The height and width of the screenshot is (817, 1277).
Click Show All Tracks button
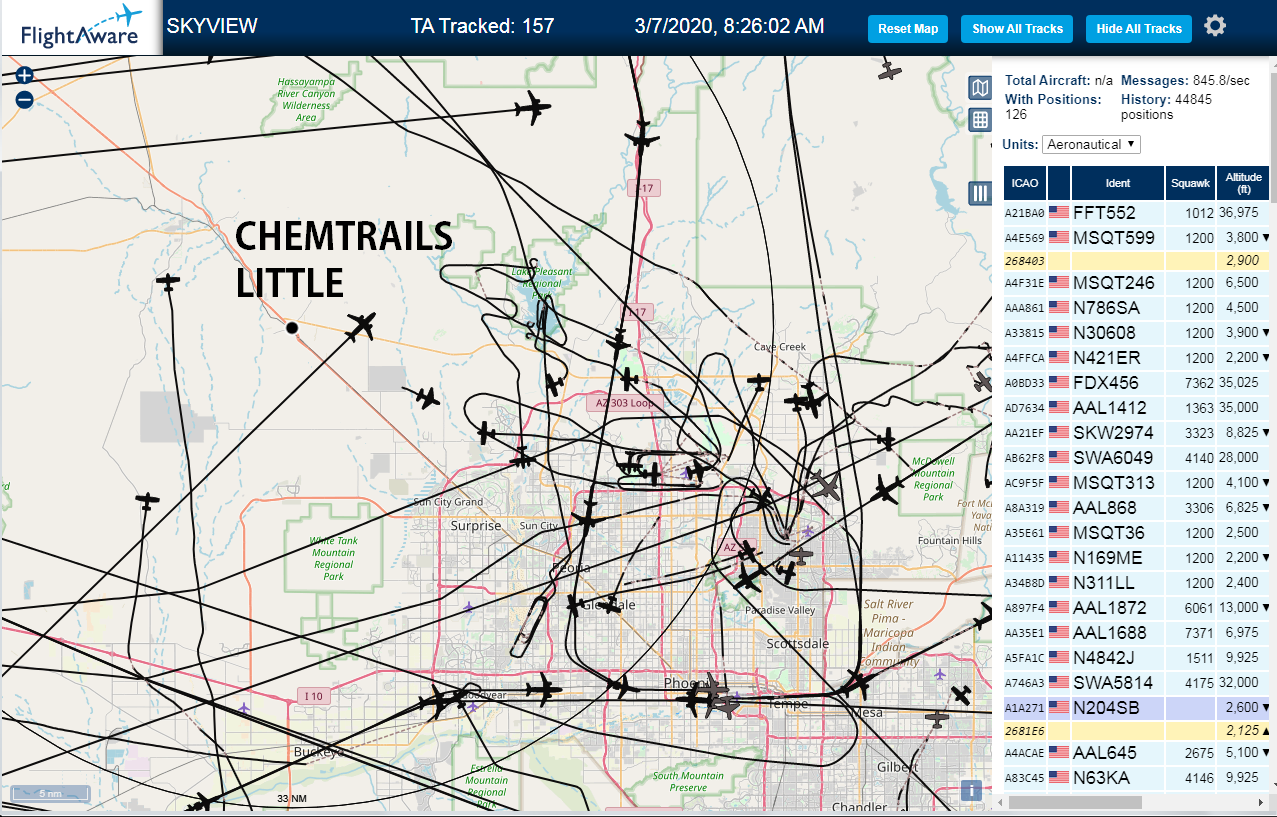(x=1017, y=29)
